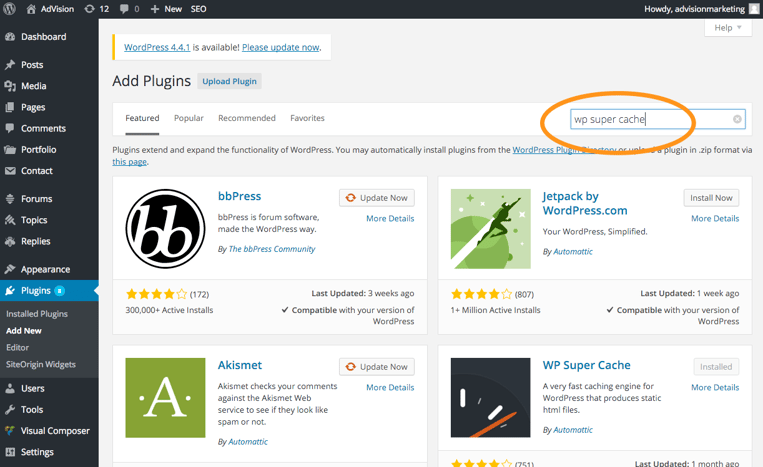
Task: Open the WP Super Cache title
Action: tap(586, 365)
